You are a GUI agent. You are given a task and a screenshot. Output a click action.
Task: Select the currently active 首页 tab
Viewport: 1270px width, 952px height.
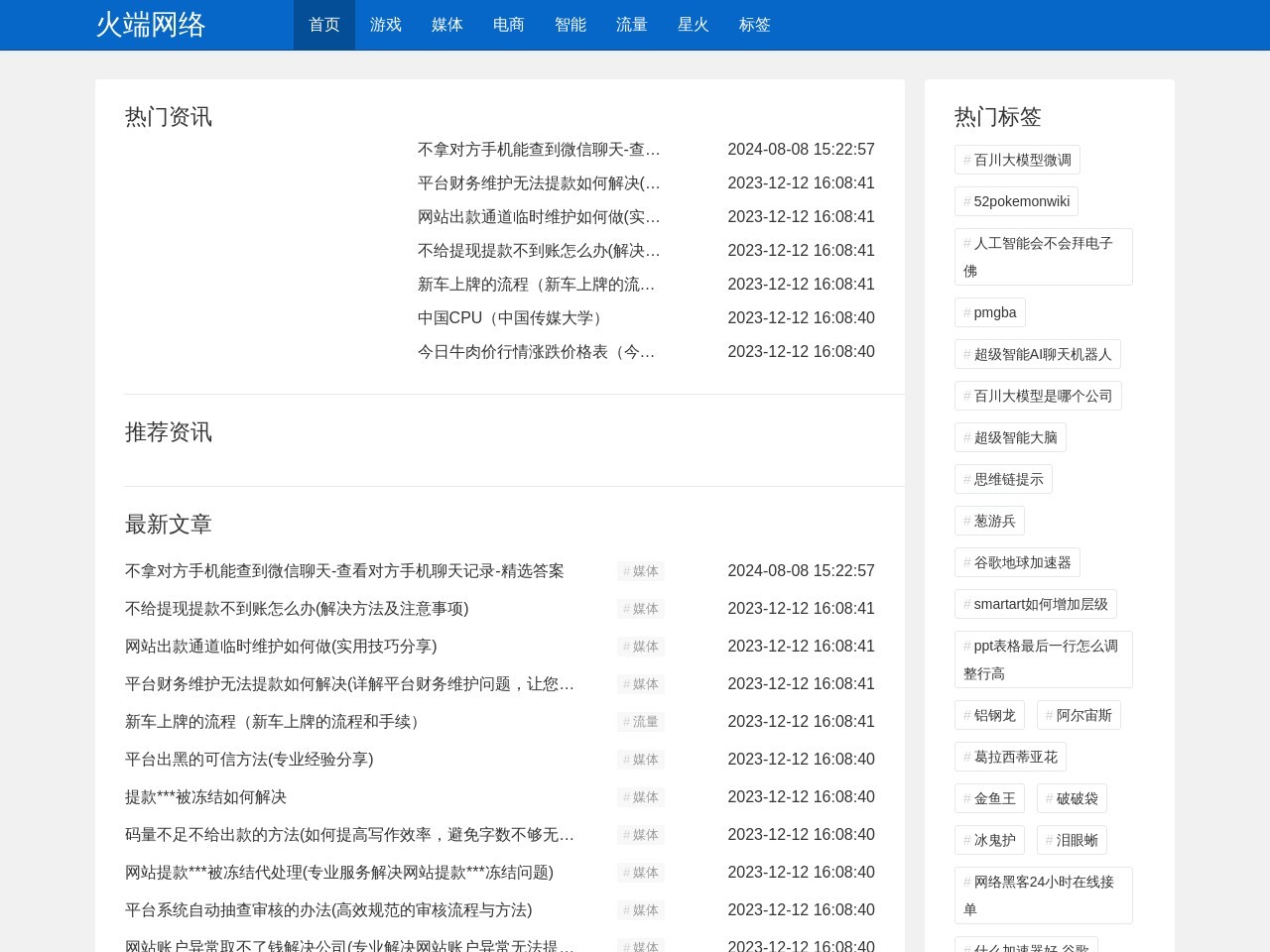point(323,25)
